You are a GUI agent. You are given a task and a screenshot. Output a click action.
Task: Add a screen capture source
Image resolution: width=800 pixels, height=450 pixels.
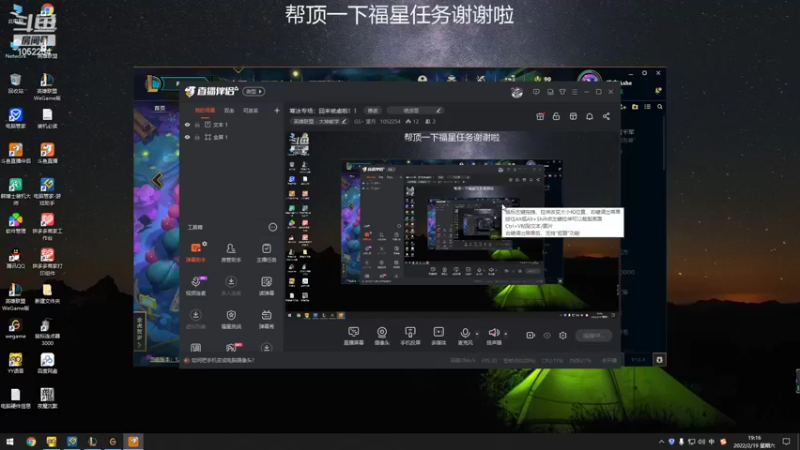354,336
